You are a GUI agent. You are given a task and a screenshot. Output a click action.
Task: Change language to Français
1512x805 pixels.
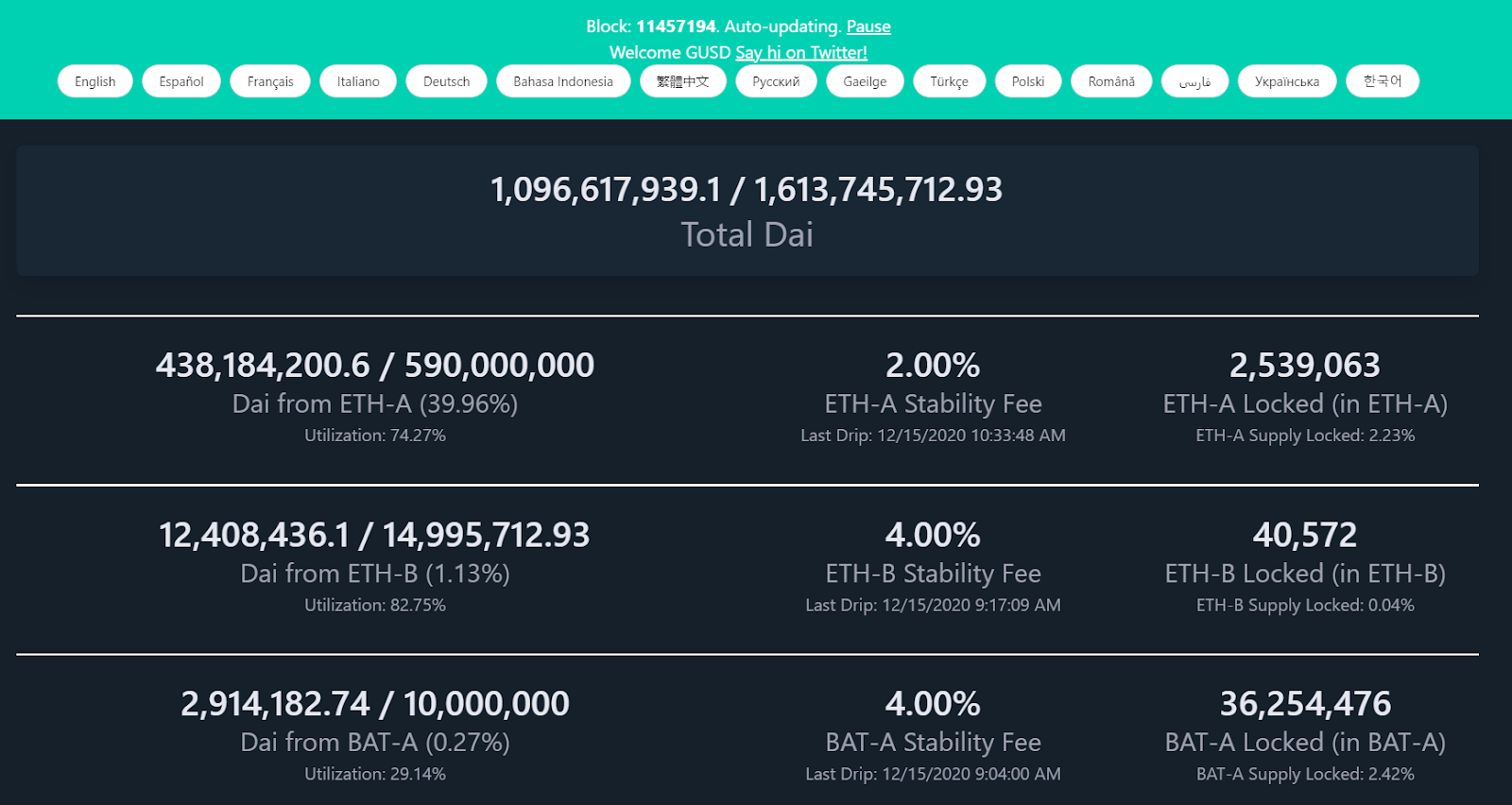(x=270, y=81)
